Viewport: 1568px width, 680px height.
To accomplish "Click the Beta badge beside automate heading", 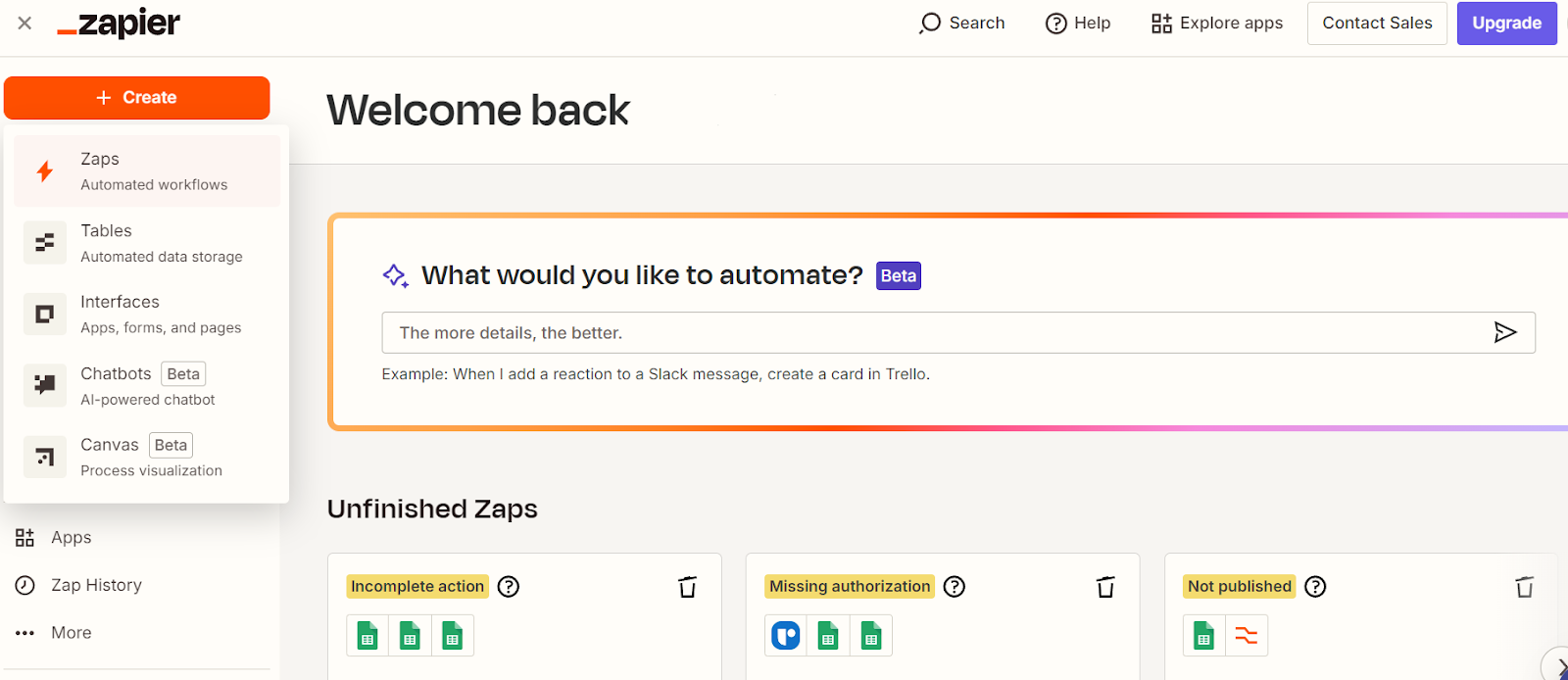I will (898, 276).
